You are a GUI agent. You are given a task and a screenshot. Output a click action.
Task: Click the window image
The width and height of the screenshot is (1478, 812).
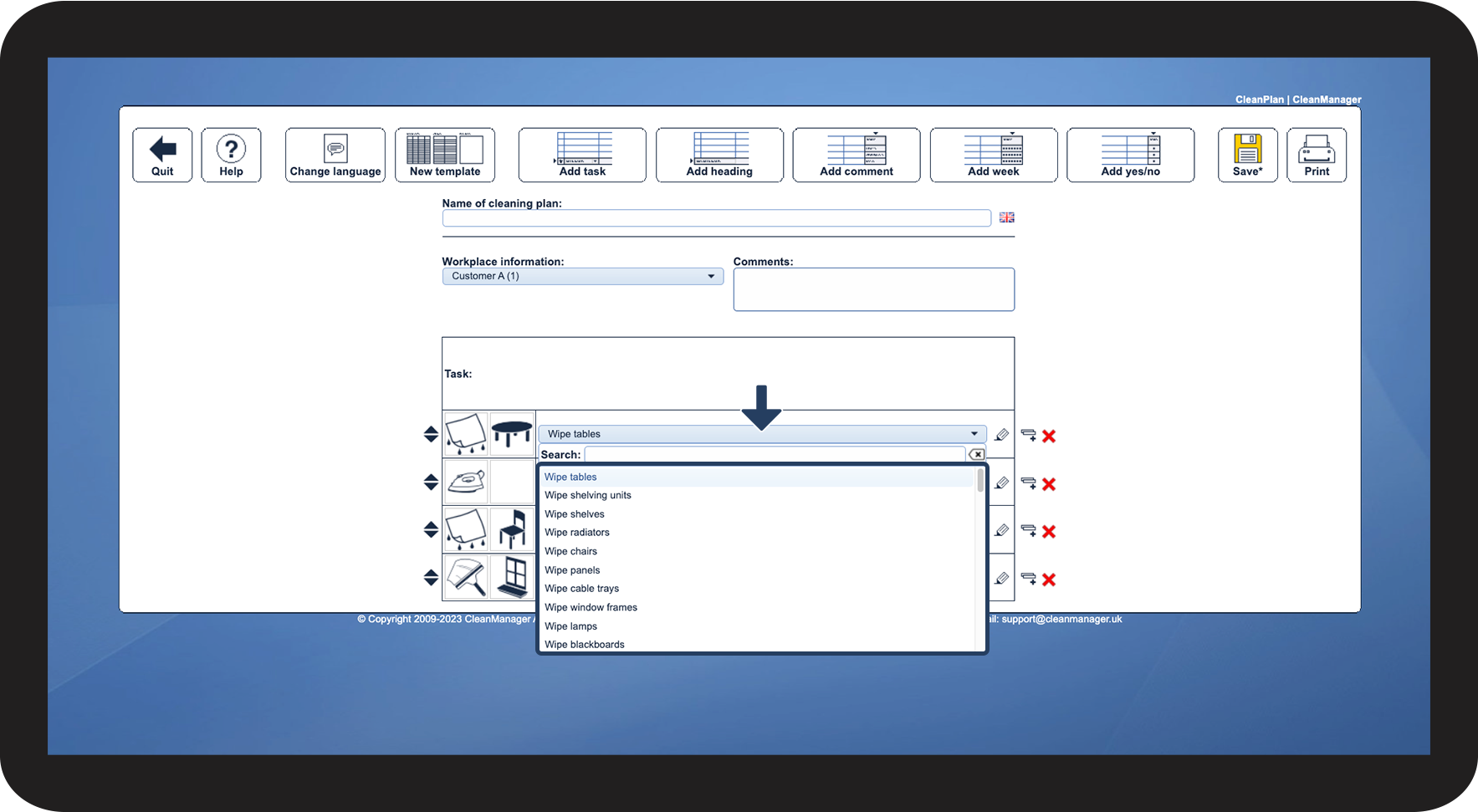(512, 577)
